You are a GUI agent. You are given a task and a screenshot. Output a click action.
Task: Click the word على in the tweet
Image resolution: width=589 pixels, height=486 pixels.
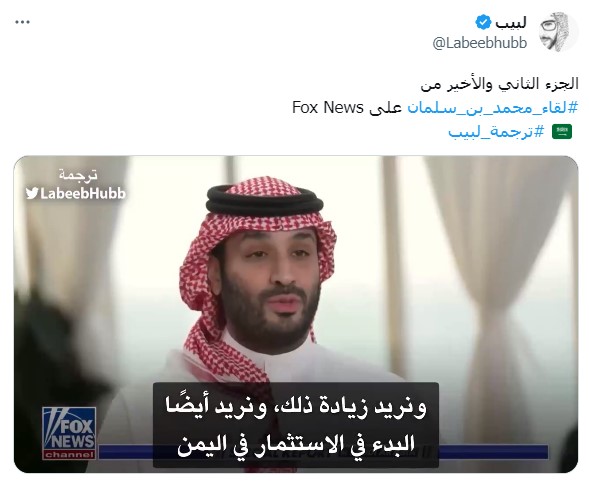point(385,108)
